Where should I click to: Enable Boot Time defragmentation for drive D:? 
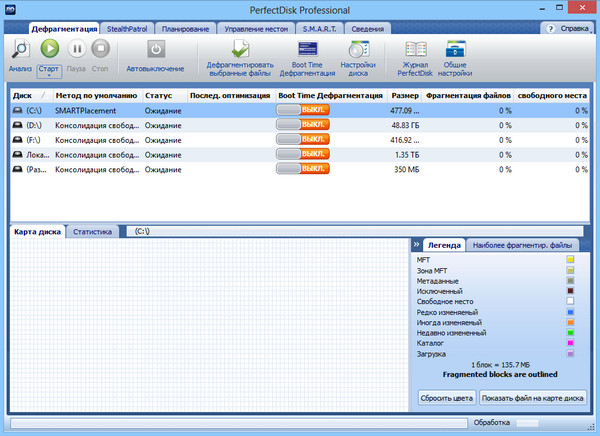(x=301, y=125)
